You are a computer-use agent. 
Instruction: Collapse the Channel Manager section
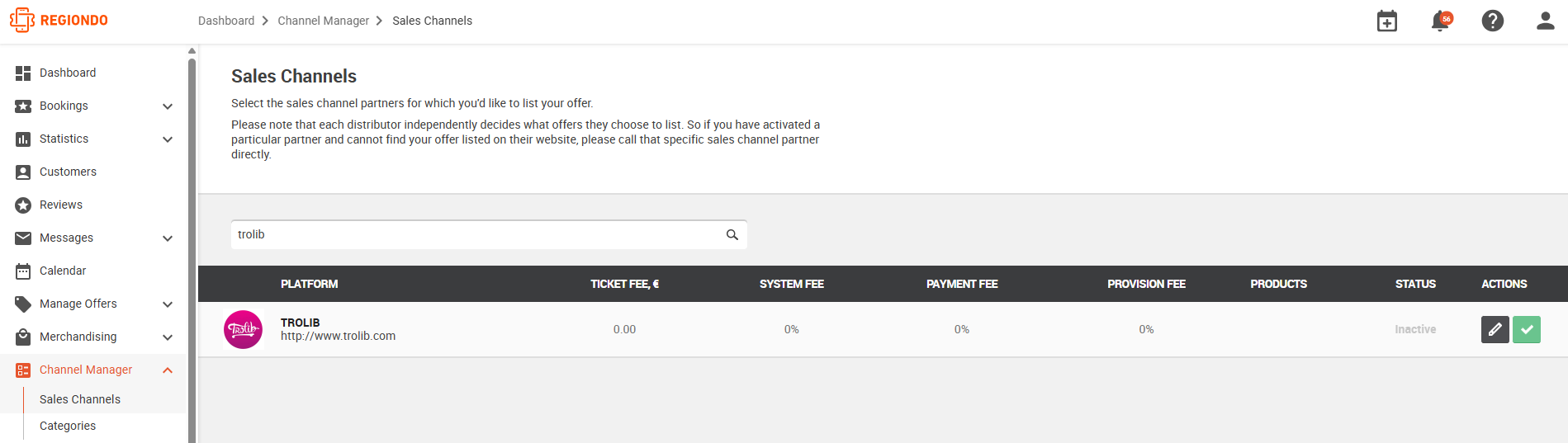tap(168, 370)
